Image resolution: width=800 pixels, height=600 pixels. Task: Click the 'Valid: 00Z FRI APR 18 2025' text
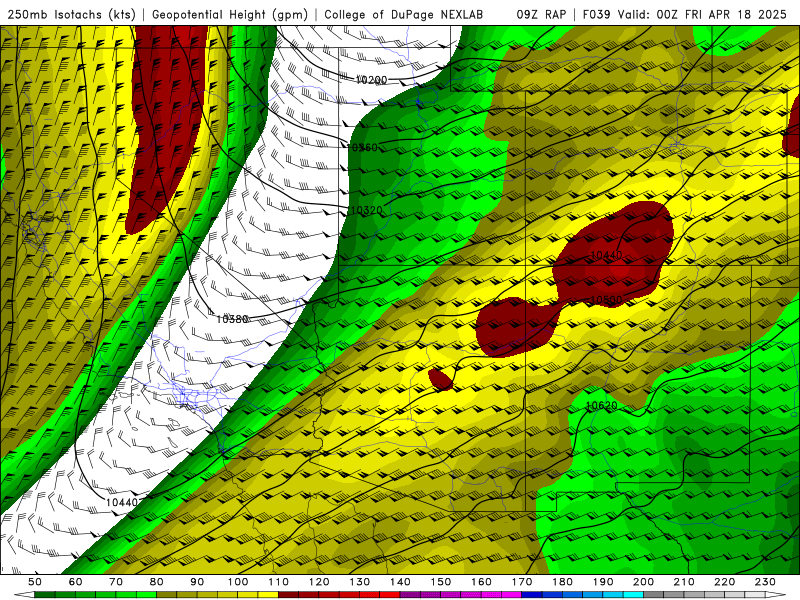[x=702, y=15]
